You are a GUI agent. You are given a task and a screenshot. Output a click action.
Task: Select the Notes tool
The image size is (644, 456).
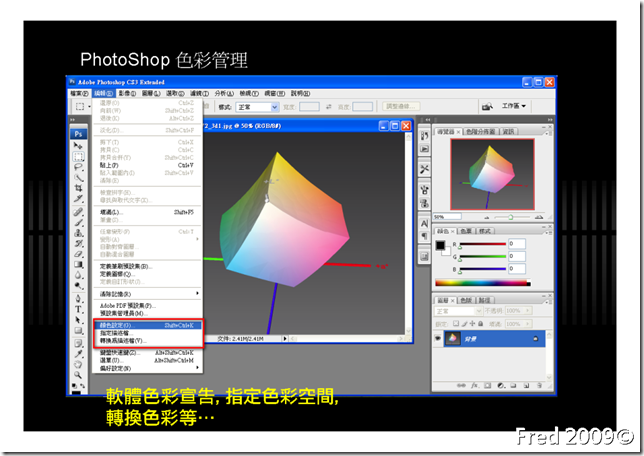[x=78, y=343]
